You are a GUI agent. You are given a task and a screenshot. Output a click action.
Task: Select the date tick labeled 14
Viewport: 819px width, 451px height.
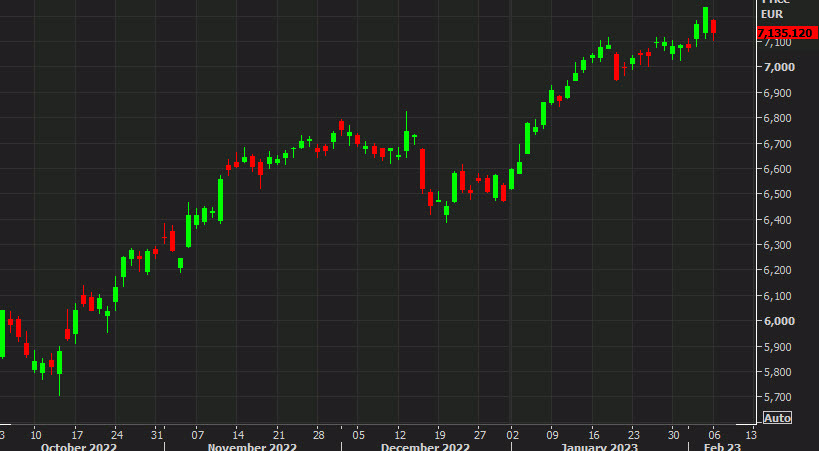tap(238, 435)
